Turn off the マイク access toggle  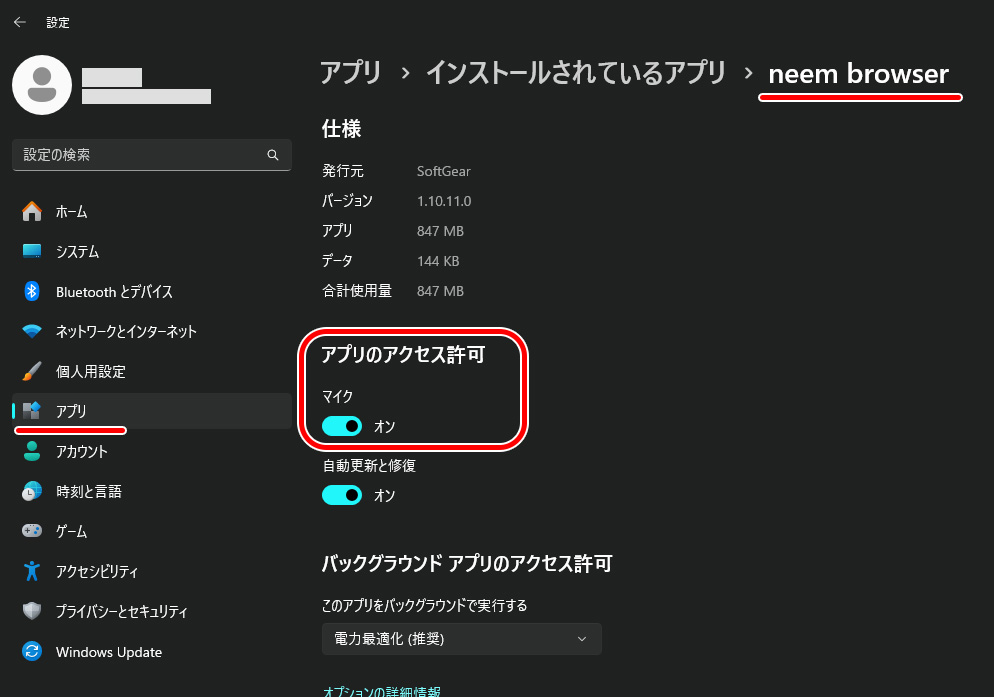(x=342, y=426)
